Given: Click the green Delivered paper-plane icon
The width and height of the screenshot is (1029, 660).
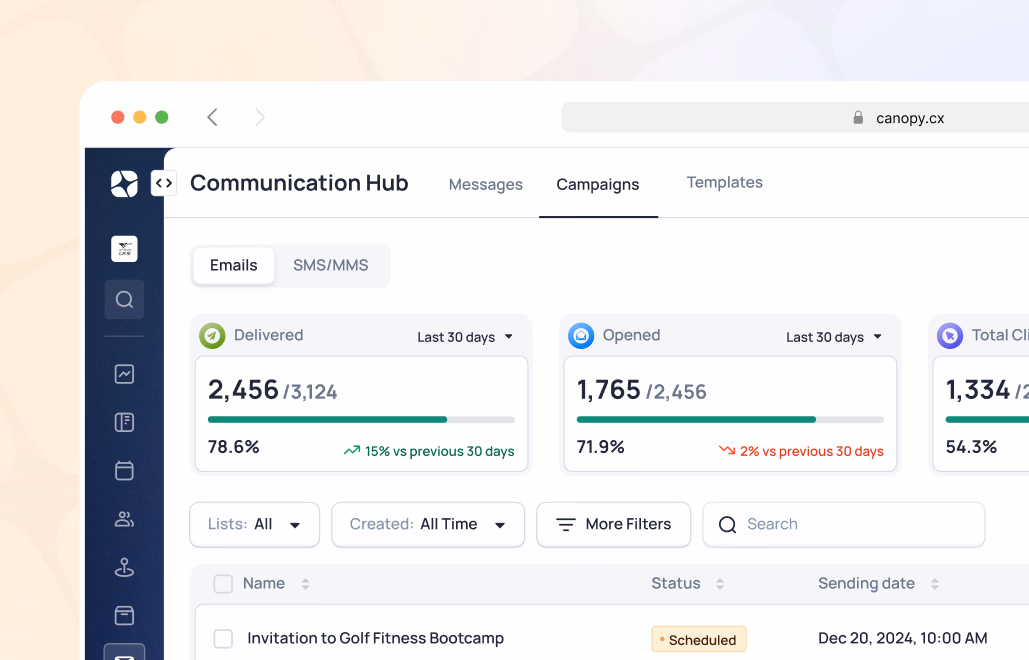Looking at the screenshot, I should (x=212, y=336).
